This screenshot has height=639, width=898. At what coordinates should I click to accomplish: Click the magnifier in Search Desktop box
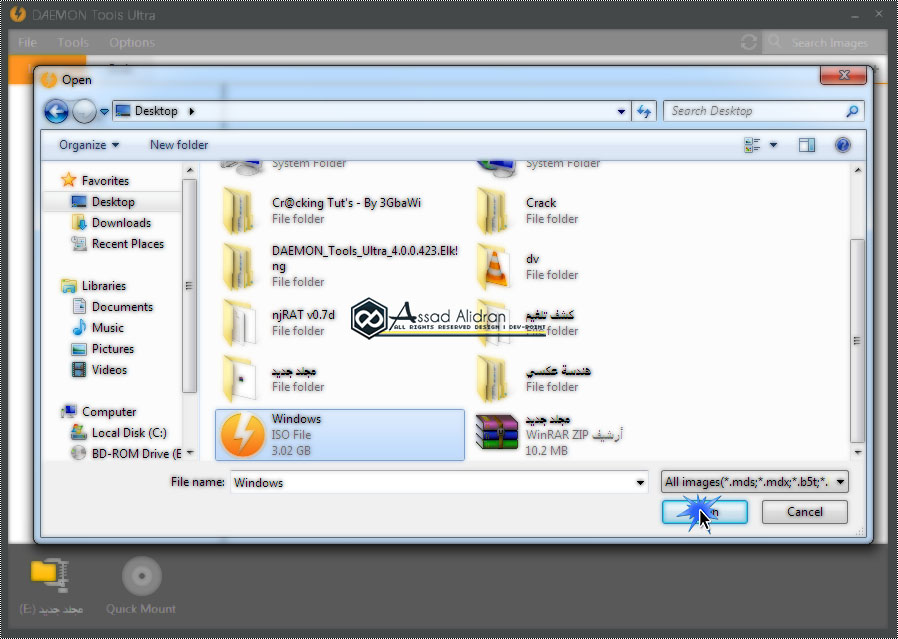(852, 111)
